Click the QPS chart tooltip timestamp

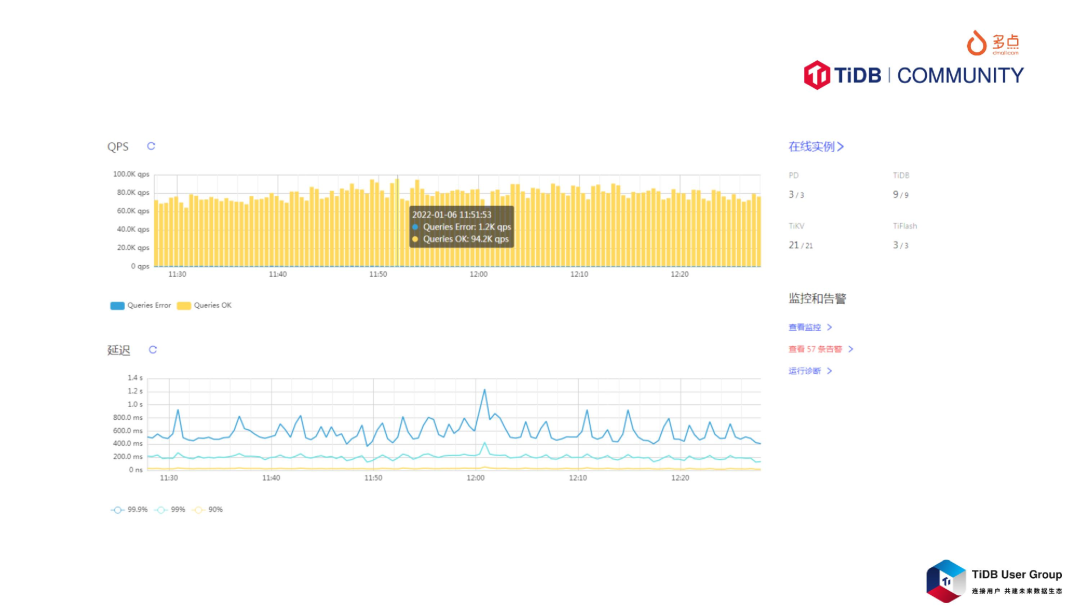click(452, 215)
